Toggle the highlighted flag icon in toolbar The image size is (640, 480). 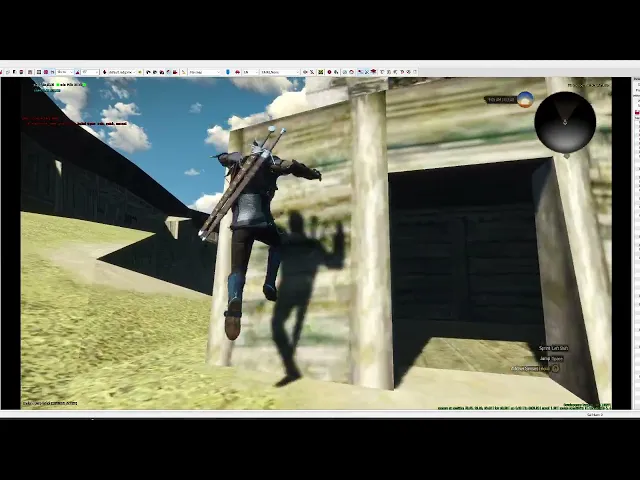point(360,72)
